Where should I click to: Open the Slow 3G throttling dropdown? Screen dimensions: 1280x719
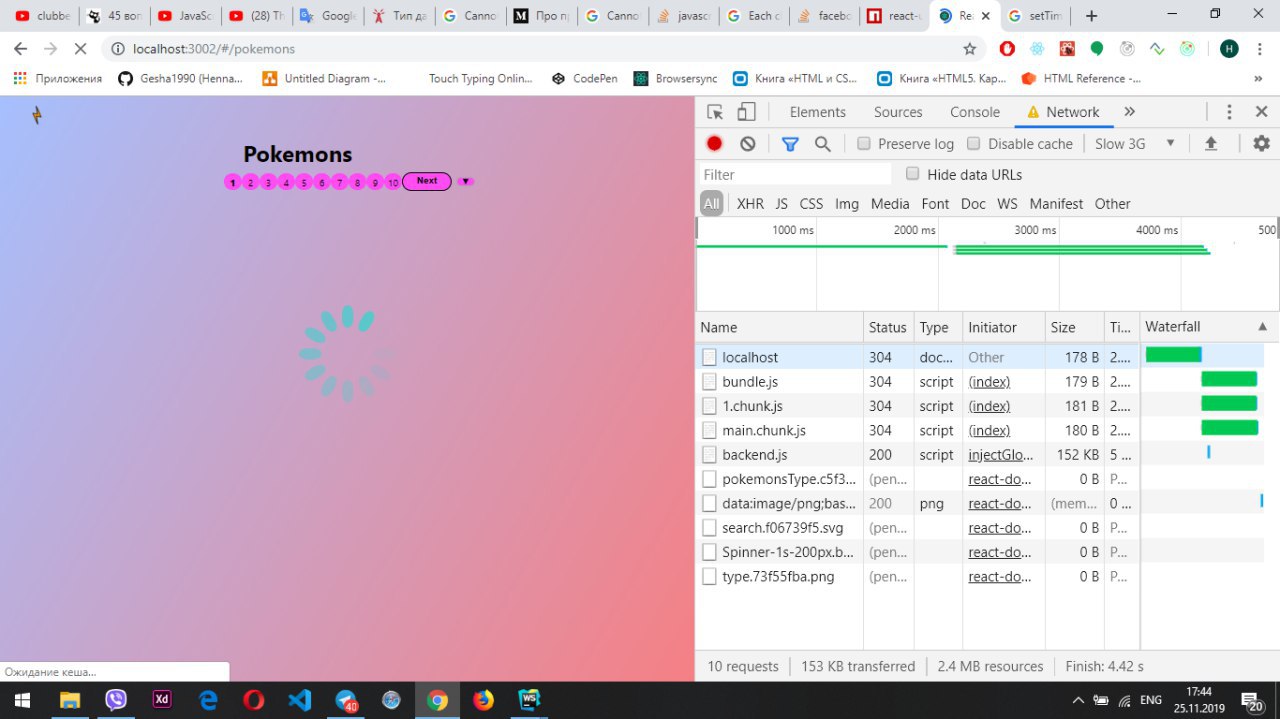pos(1135,143)
